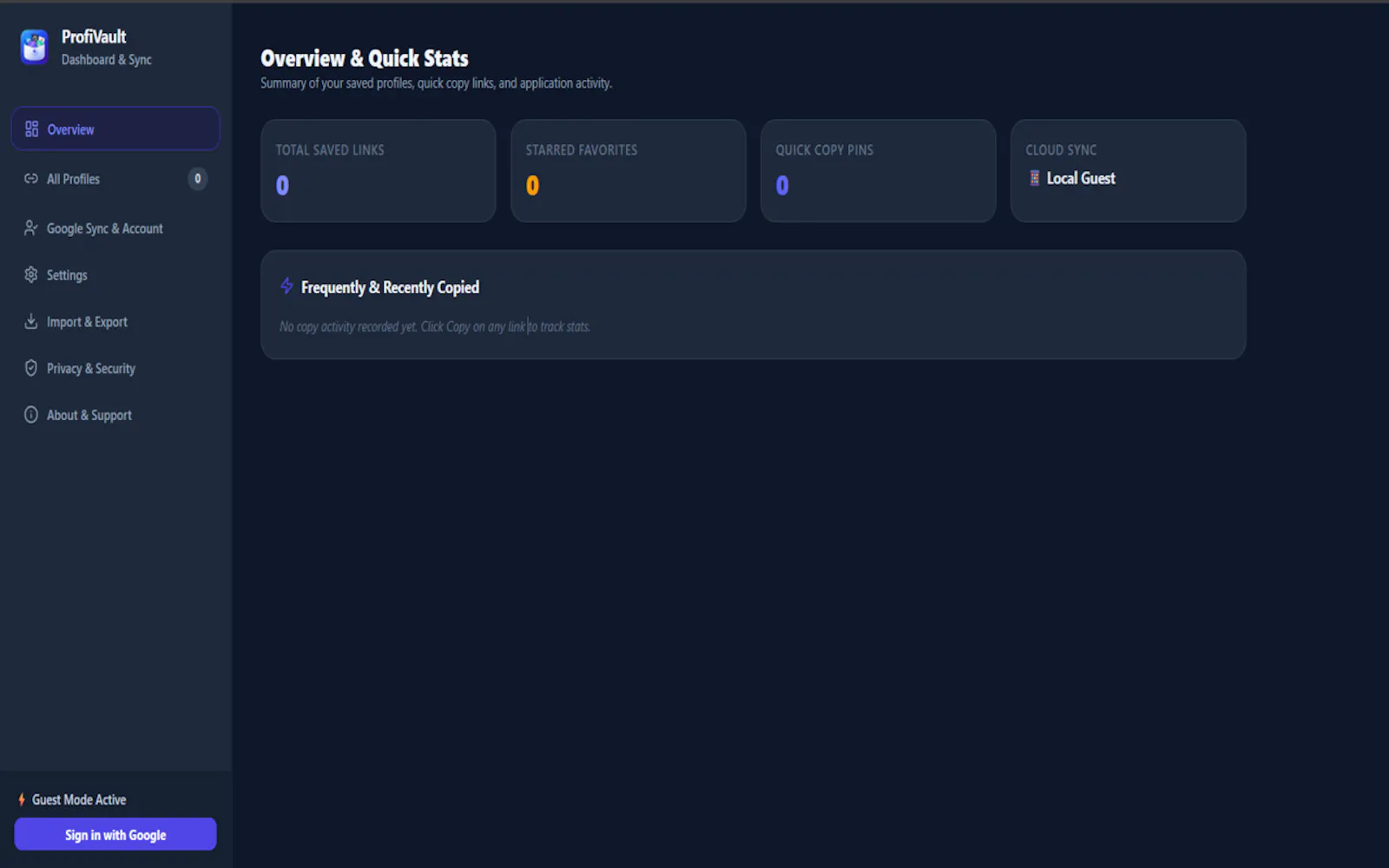Open the All Profiles menu label
Screen dimensions: 1389x868
pos(73,179)
